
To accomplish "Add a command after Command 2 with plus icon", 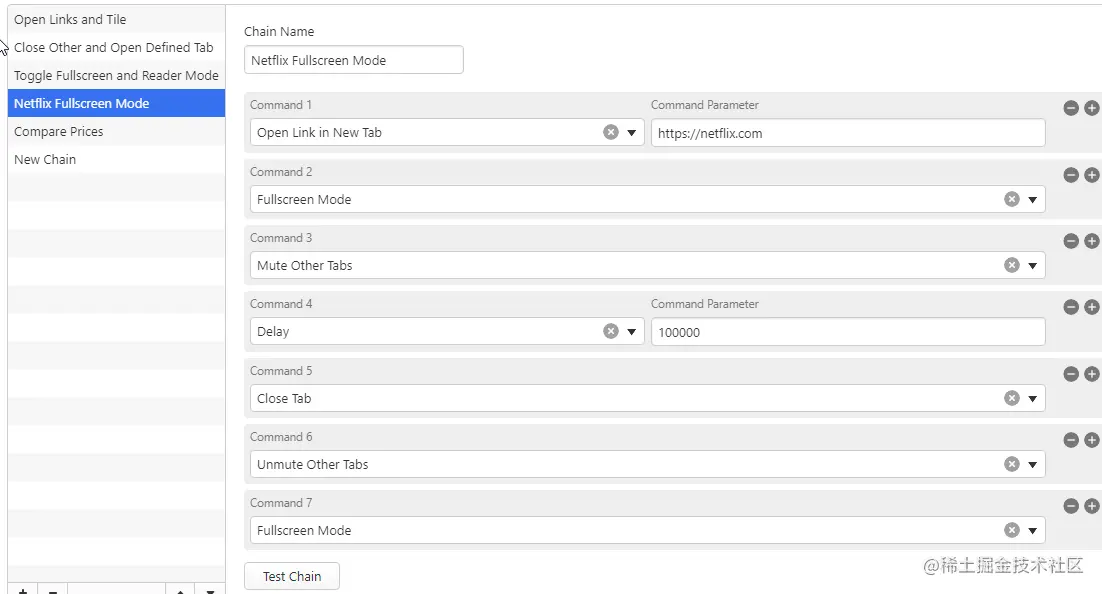I will click(1091, 175).
